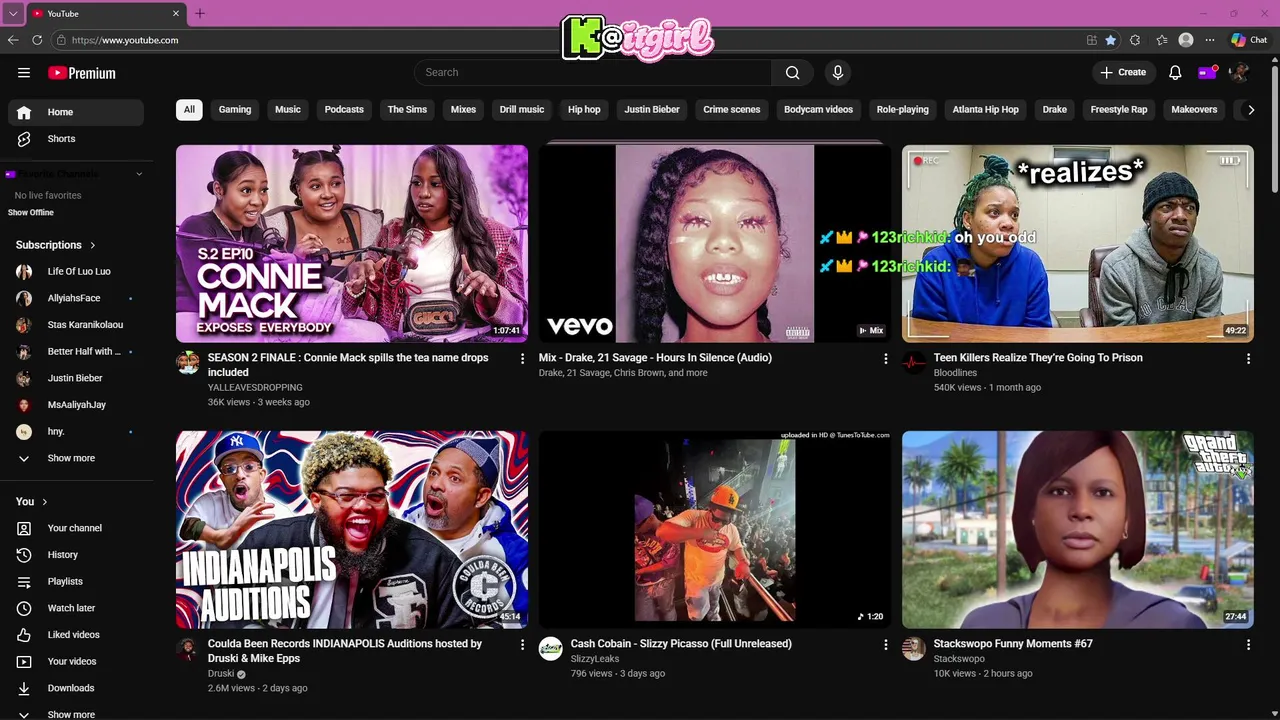Open Indianapolis Auditions thumbnail
Viewport: 1280px width, 720px height.
tap(352, 530)
